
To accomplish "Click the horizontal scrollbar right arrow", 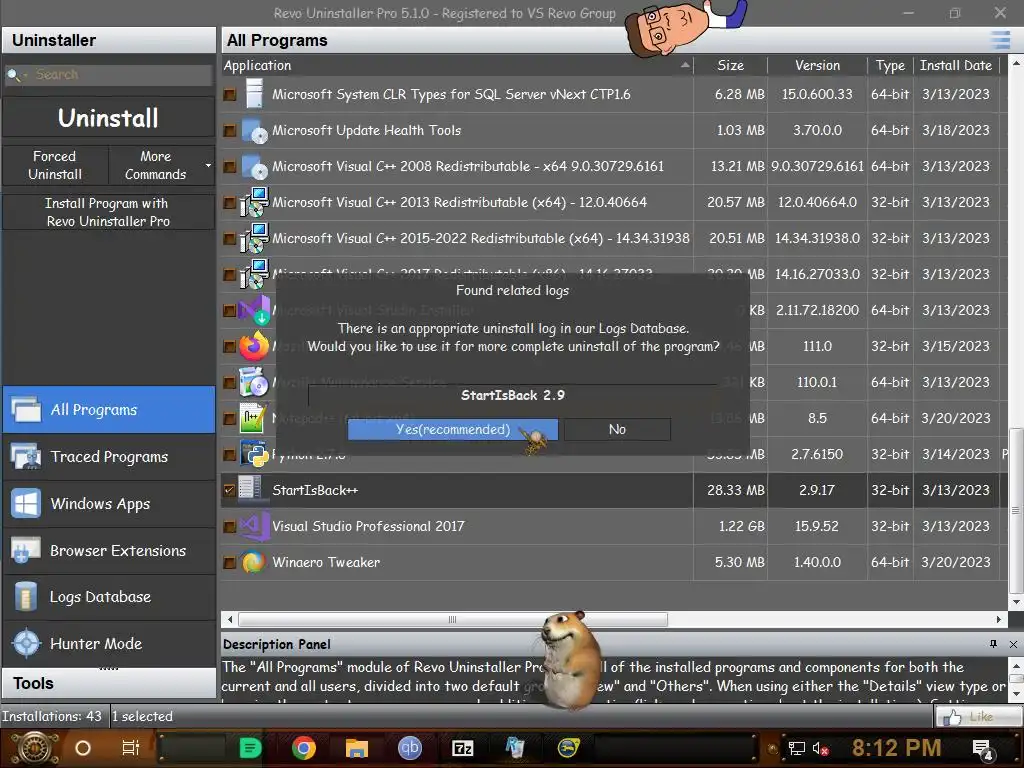I will click(999, 619).
